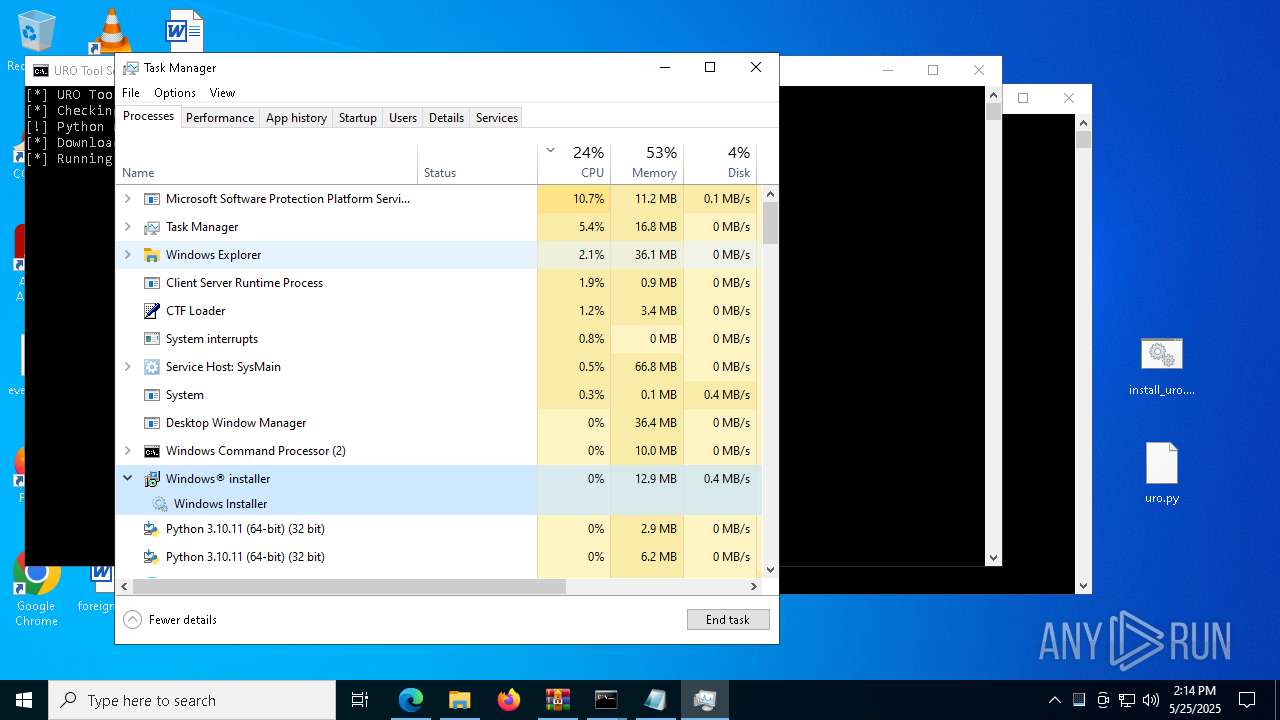The image size is (1280, 720).
Task: Expand the Task Manager process row
Action: (127, 227)
